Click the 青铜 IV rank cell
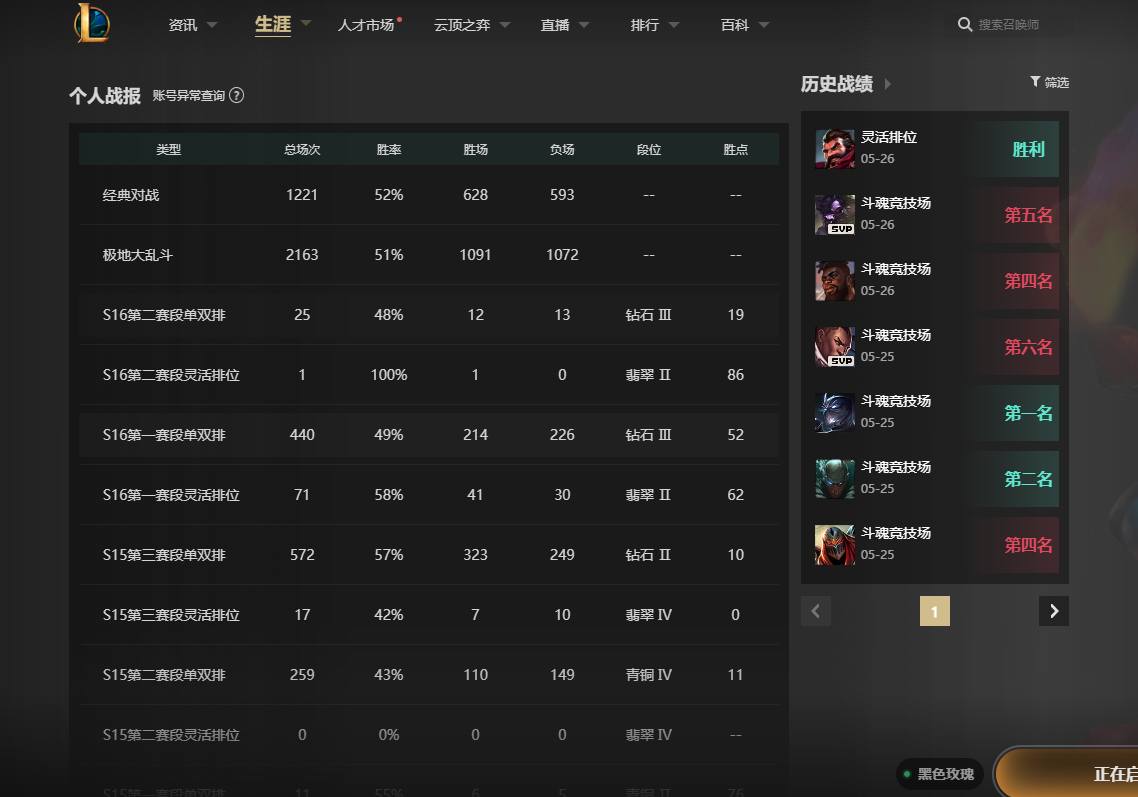This screenshot has height=797, width=1138. [649, 674]
